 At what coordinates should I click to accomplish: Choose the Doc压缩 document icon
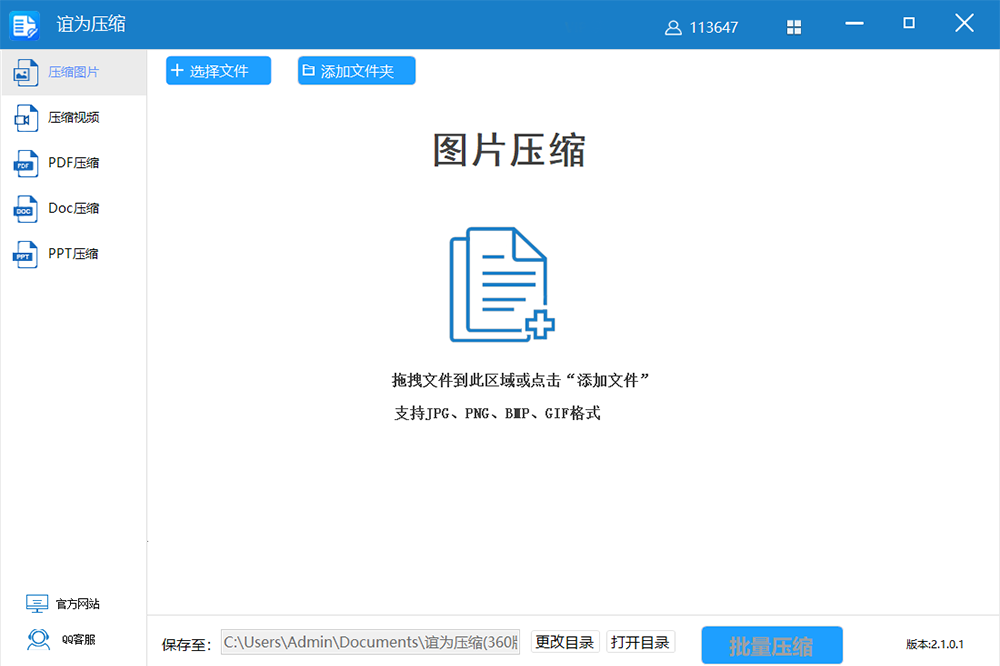pyautogui.click(x=25, y=209)
